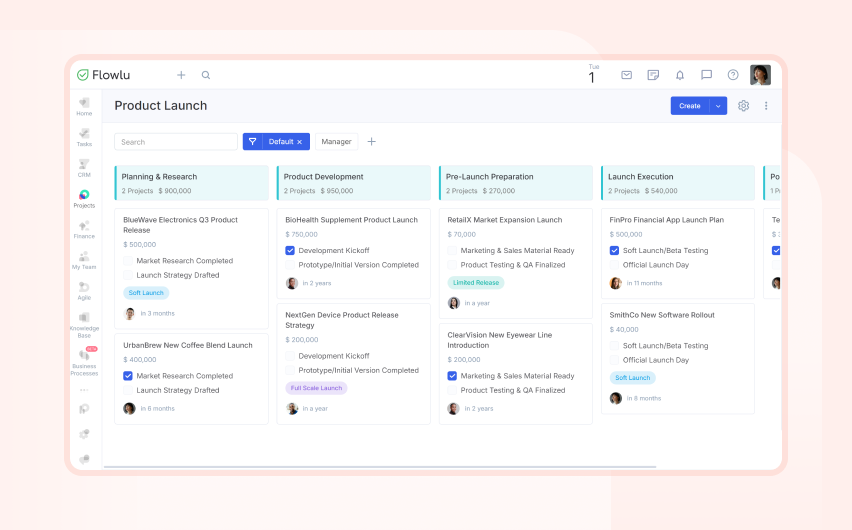Open Projects in the sidebar
Image resolution: width=852 pixels, height=530 pixels.
[84, 199]
